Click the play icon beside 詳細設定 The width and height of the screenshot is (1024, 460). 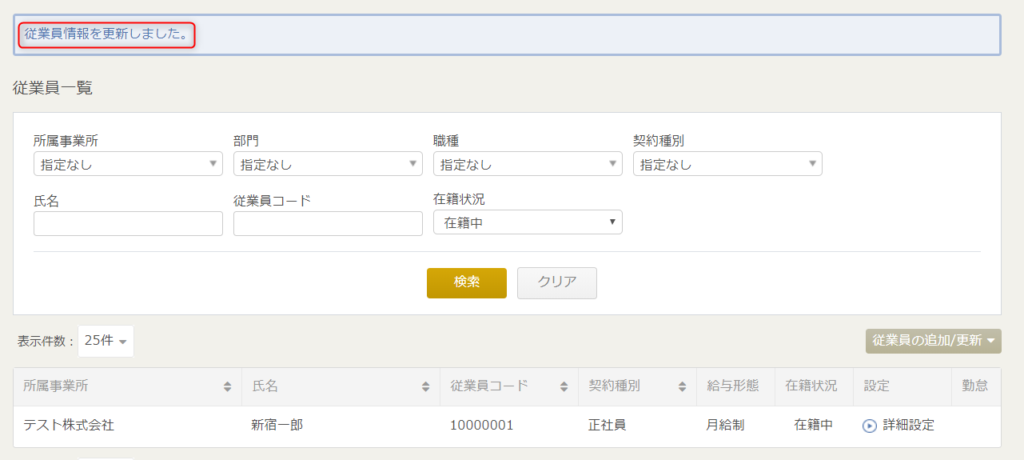(x=869, y=425)
